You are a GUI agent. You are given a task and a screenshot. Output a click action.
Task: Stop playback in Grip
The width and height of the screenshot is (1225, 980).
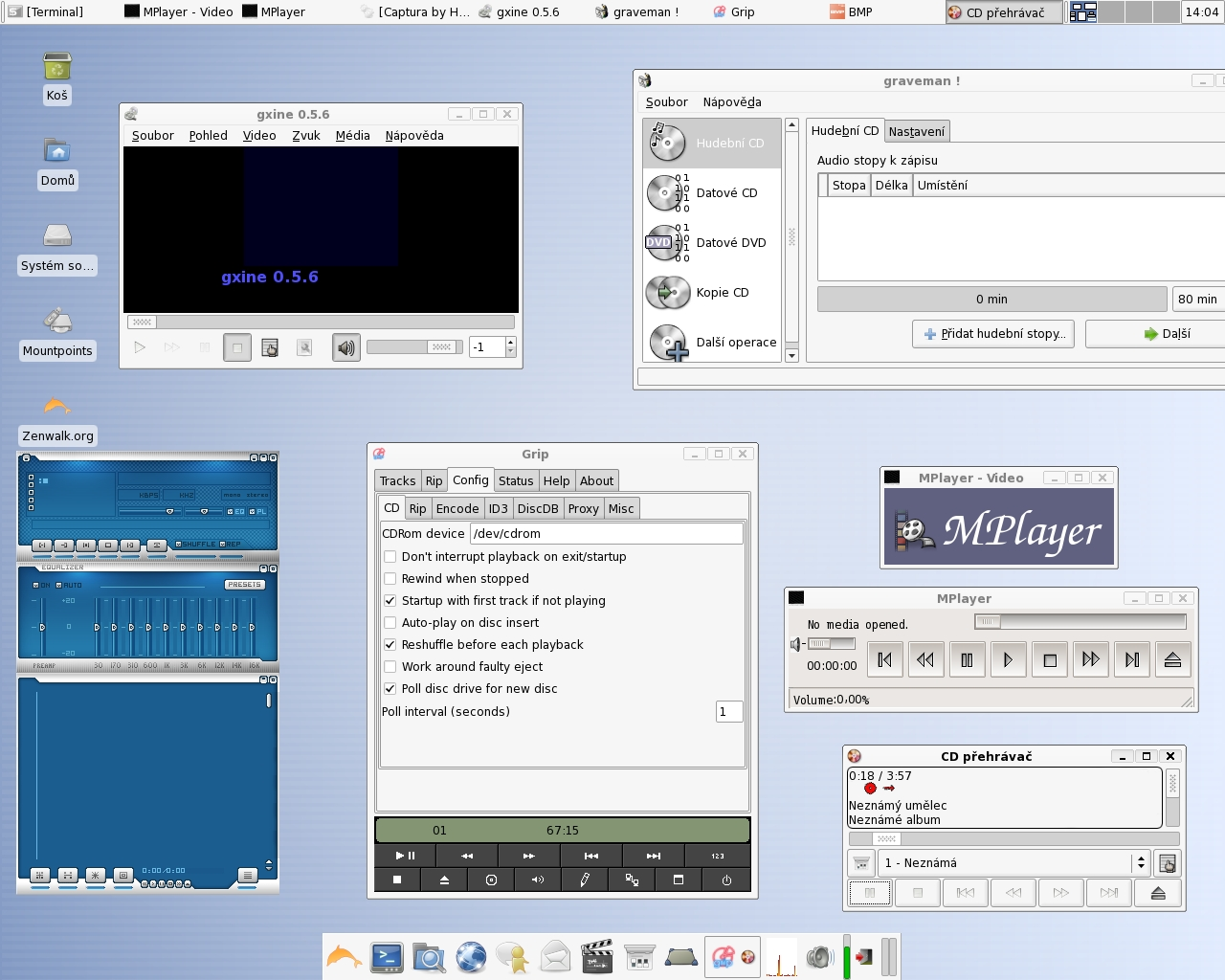pyautogui.click(x=397, y=880)
